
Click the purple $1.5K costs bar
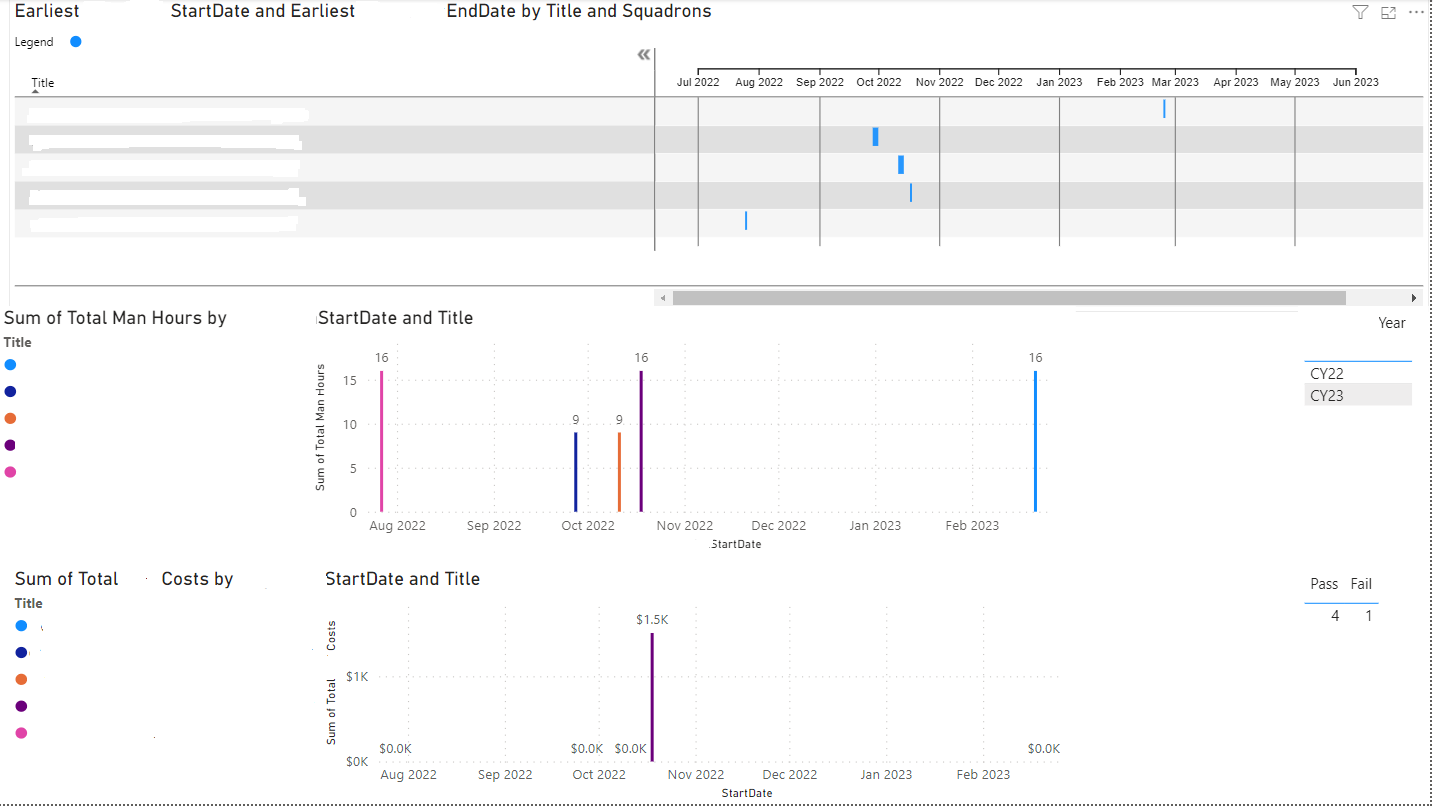[x=652, y=697]
